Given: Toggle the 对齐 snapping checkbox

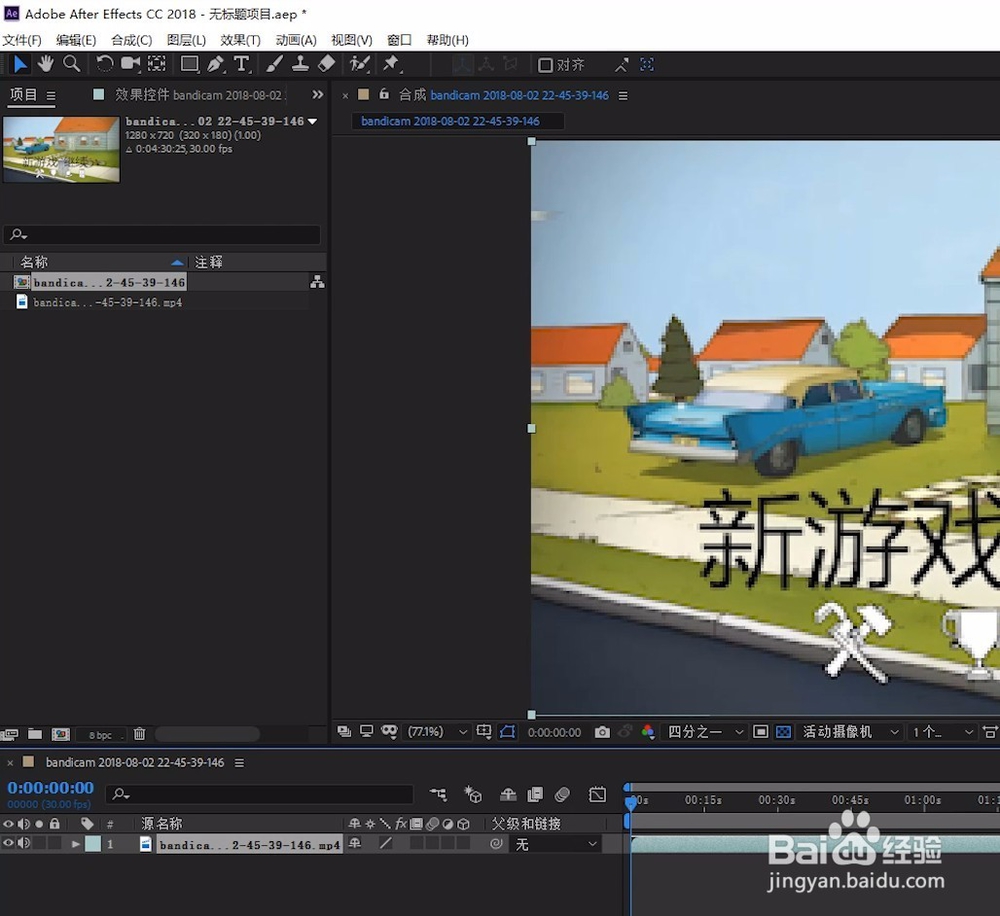Looking at the screenshot, I should (x=545, y=65).
